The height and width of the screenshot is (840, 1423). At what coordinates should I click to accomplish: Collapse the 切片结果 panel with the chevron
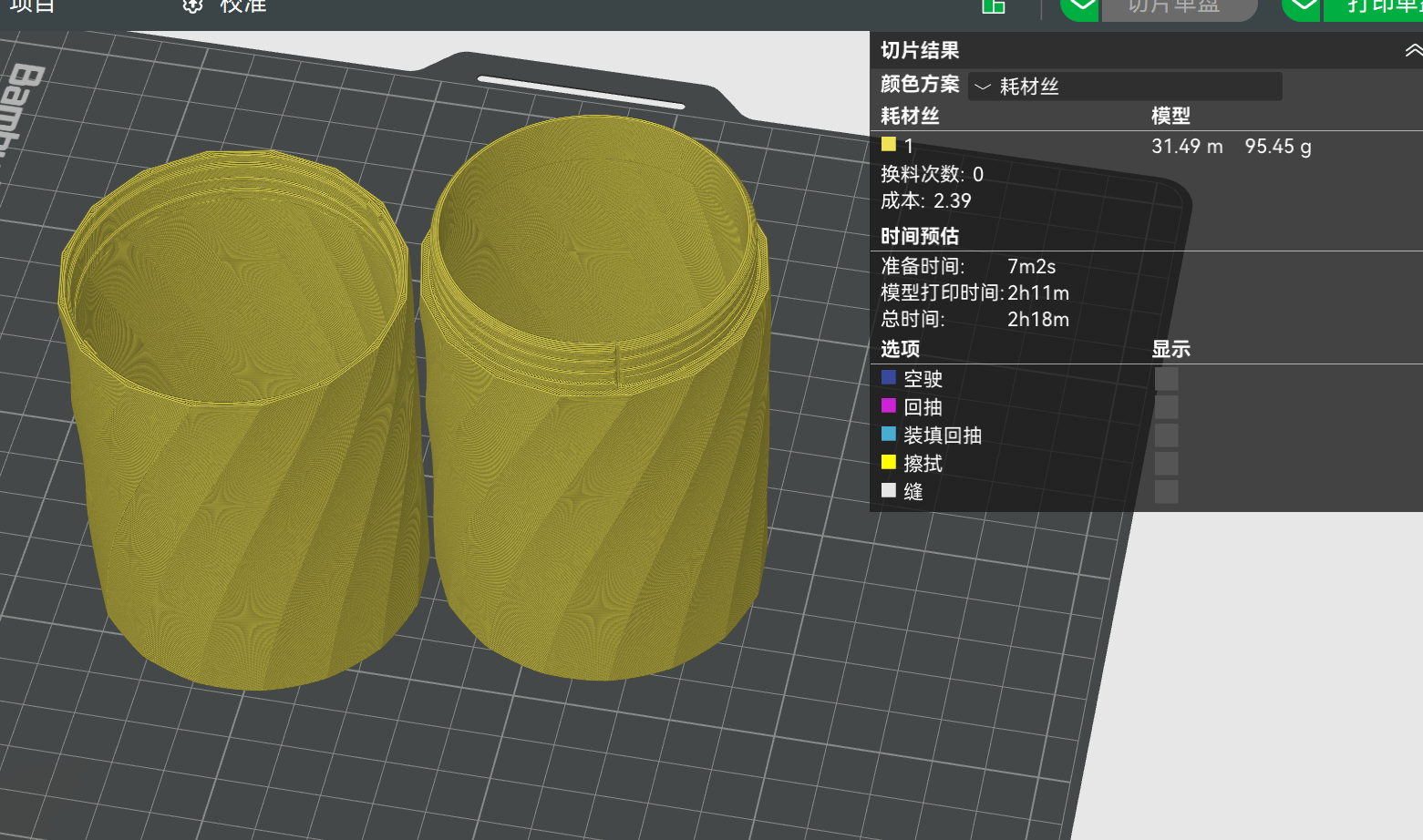[1413, 51]
